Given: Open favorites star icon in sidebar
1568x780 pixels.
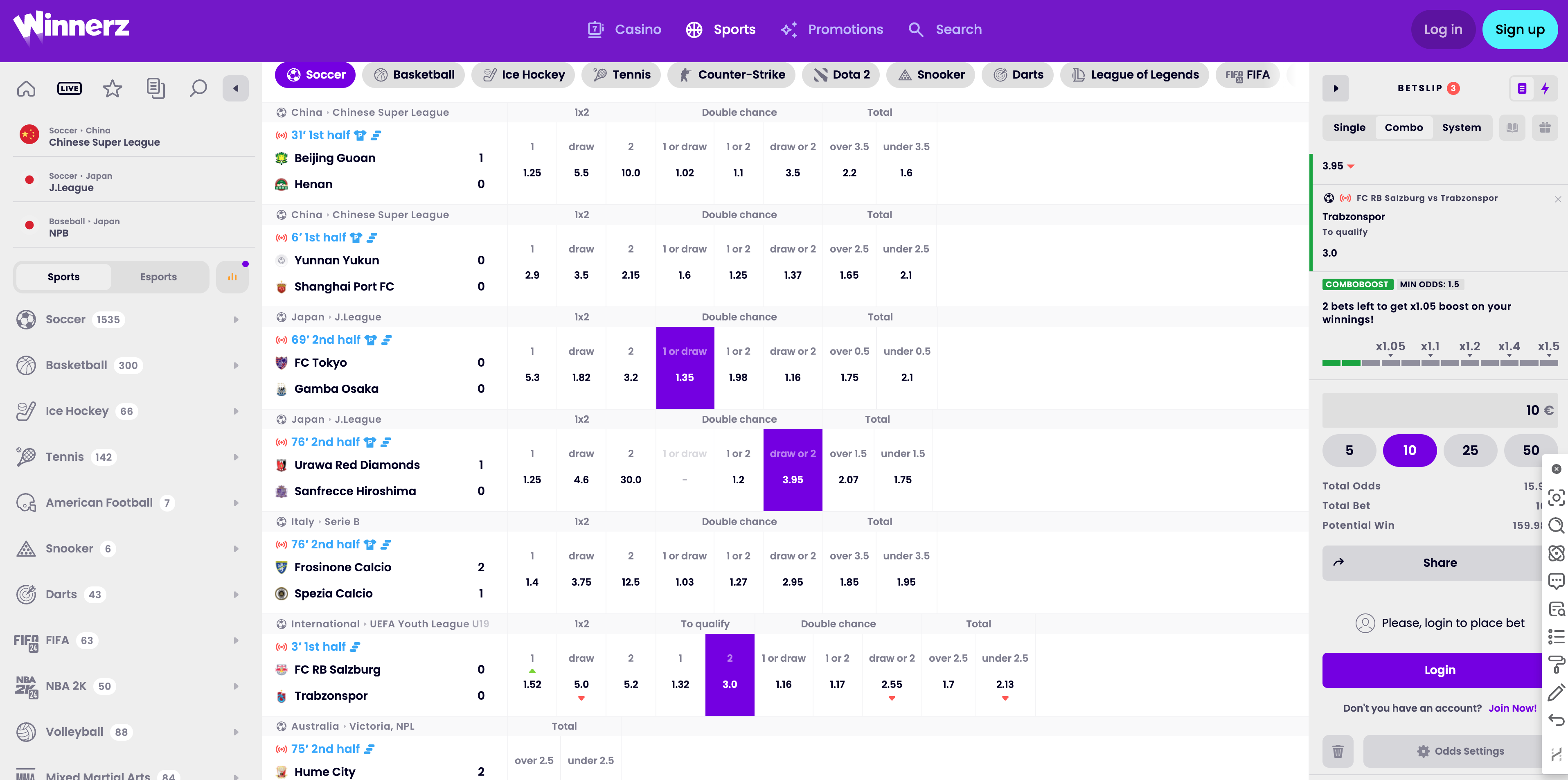Looking at the screenshot, I should coord(112,88).
